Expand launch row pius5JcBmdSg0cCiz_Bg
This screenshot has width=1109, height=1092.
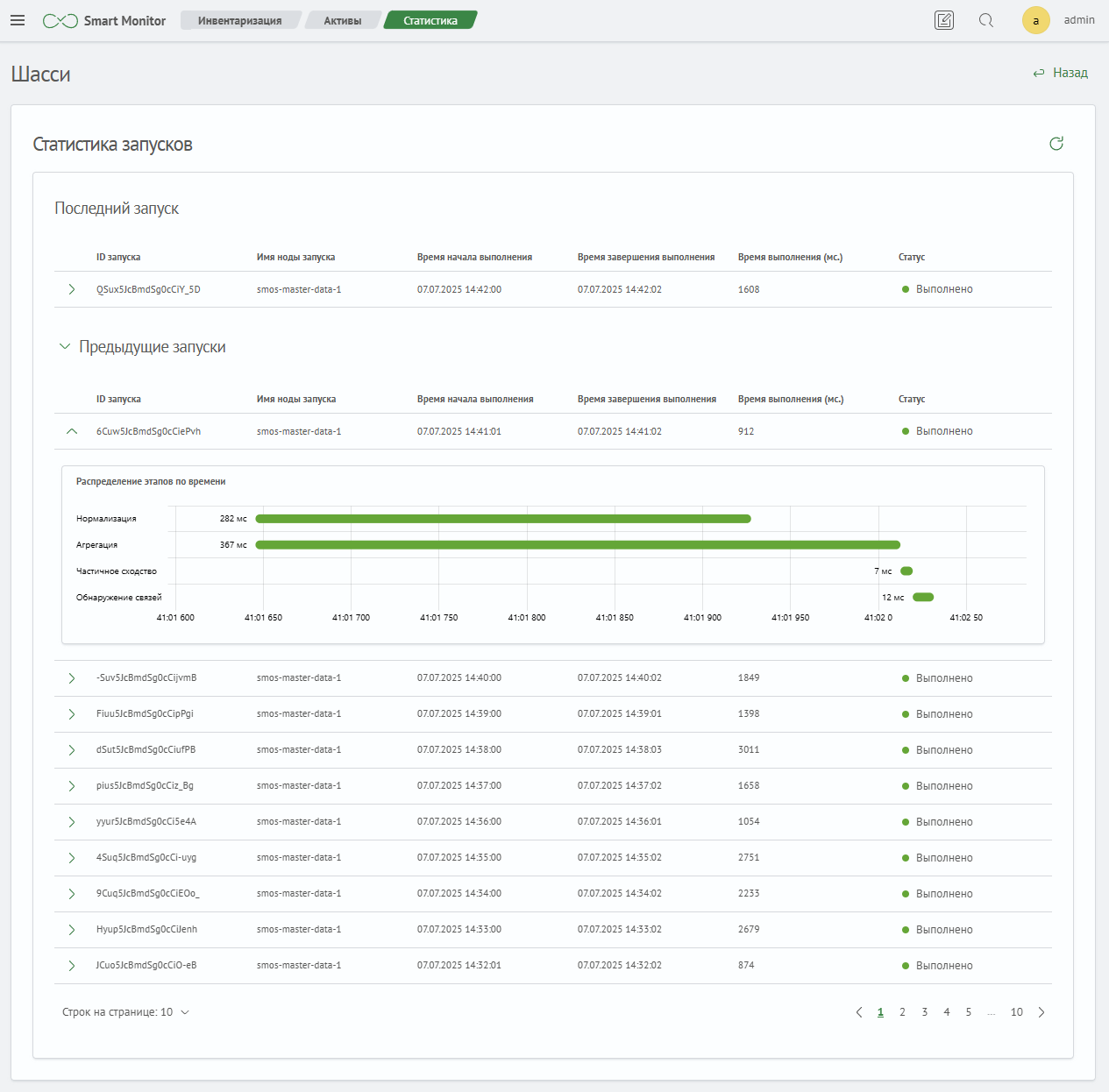coord(72,786)
